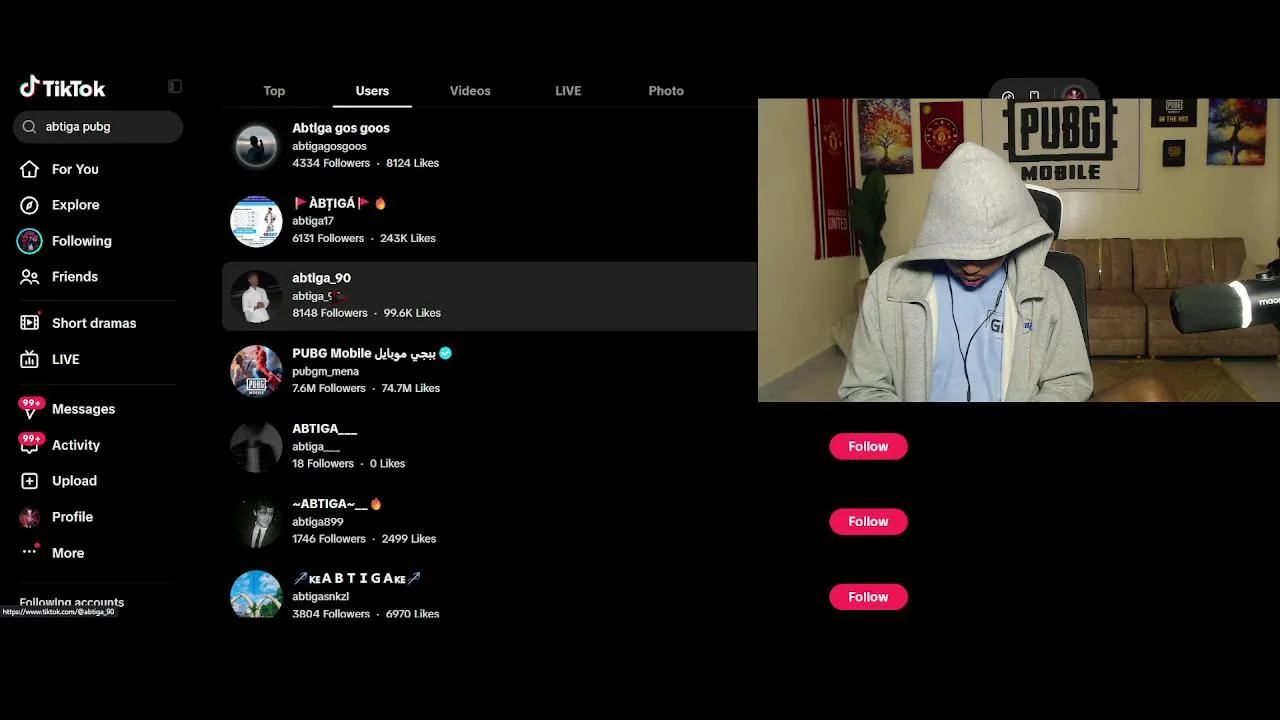Click the magnifier icon in the search box
The image size is (1280, 720).
tap(29, 127)
